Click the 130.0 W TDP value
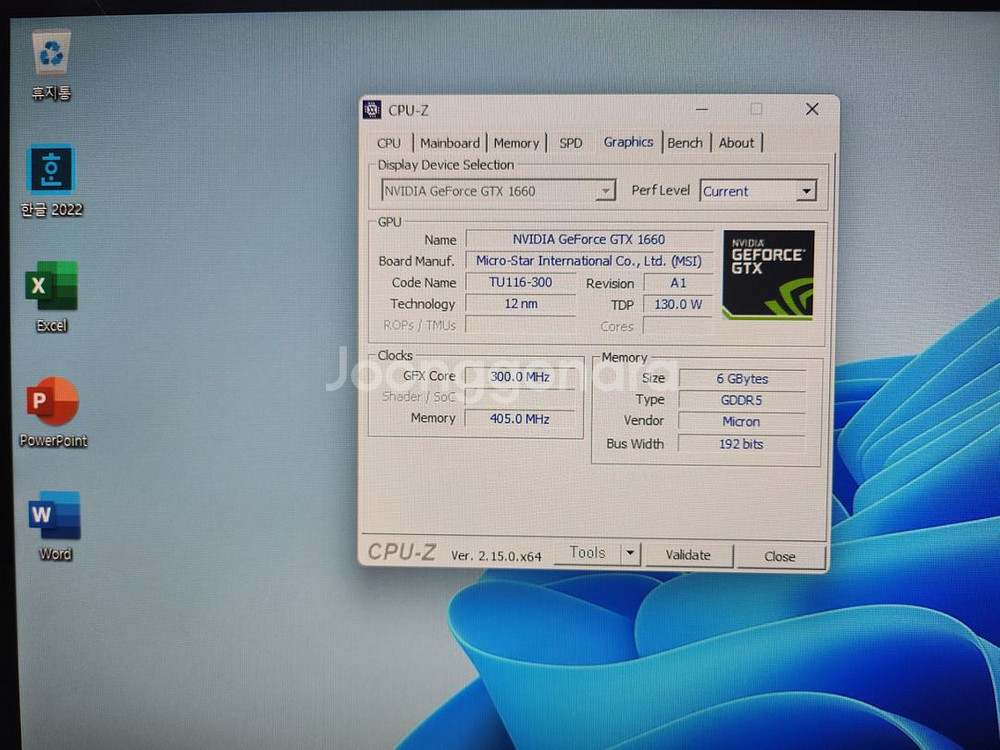The width and height of the screenshot is (1000, 750). [x=679, y=304]
